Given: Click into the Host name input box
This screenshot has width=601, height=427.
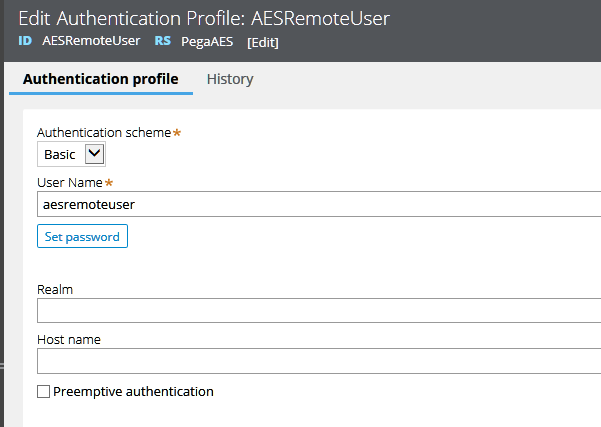Looking at the screenshot, I should [318, 360].
